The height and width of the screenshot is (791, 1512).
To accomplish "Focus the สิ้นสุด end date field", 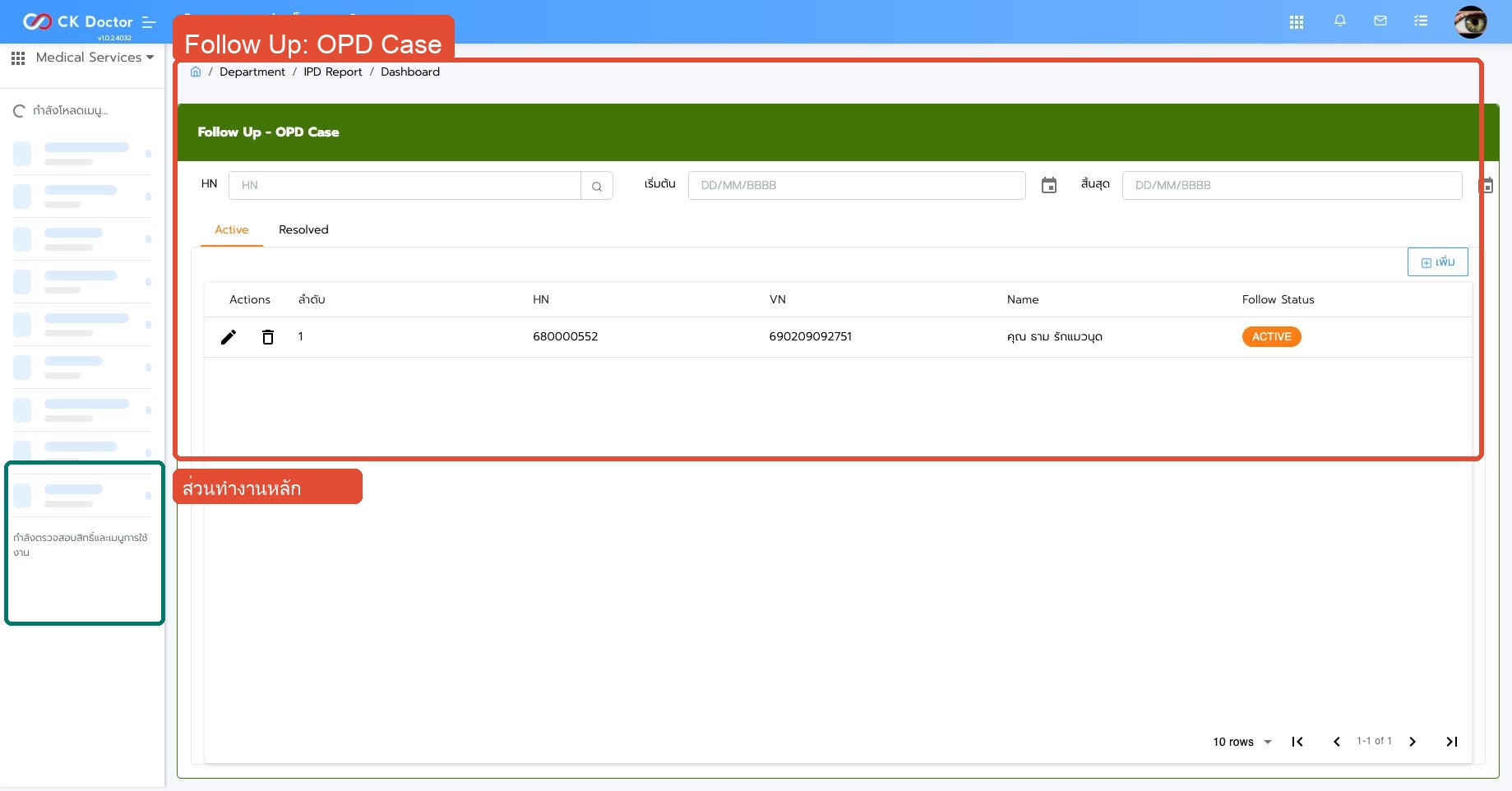I will click(1292, 185).
